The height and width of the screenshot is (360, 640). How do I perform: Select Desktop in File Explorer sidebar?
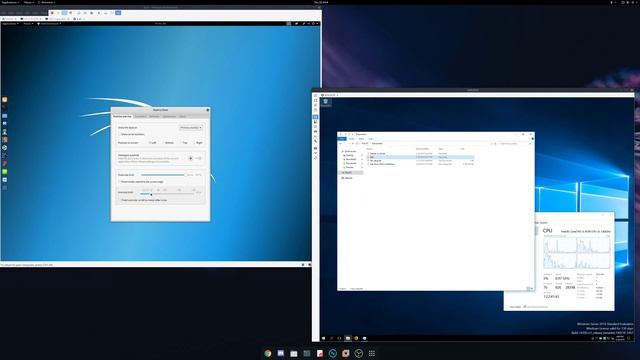(350, 156)
